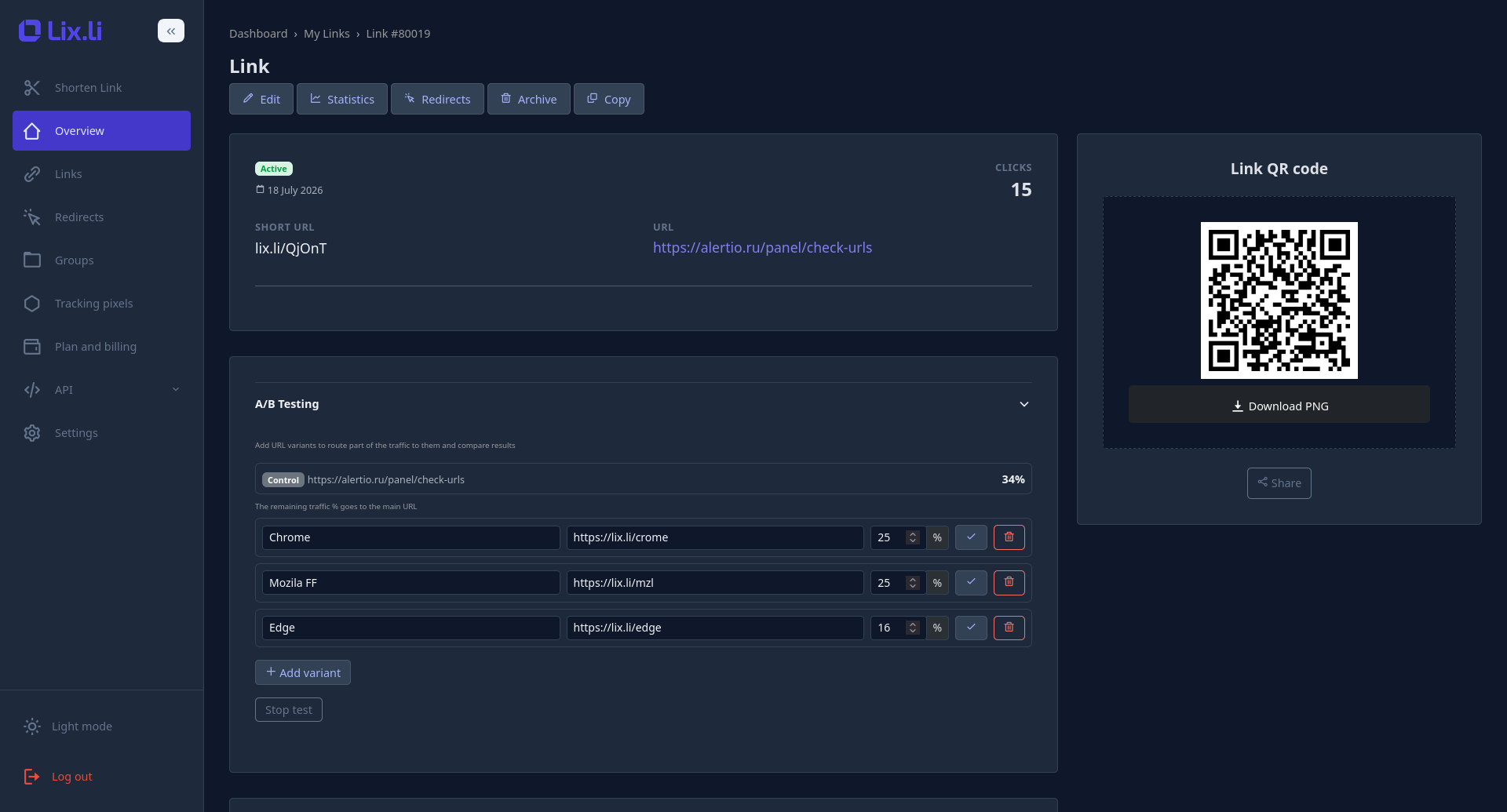Collapse the A/B Testing section chevron
This screenshot has height=812, width=1507.
pos(1024,404)
